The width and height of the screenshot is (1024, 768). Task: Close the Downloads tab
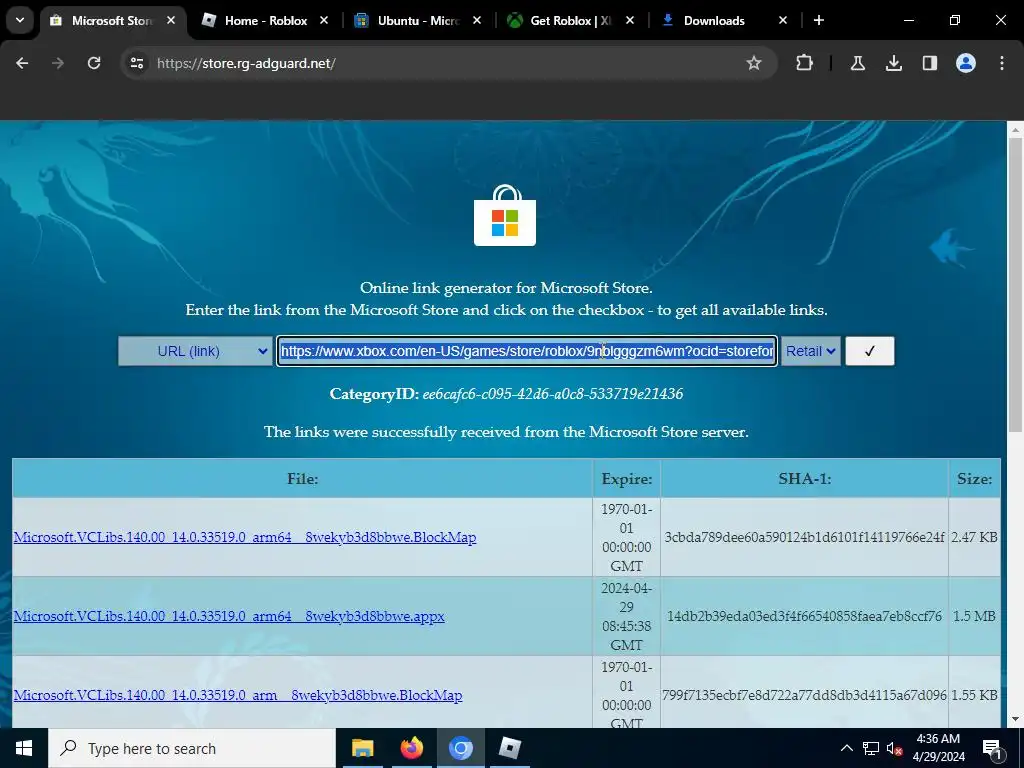tap(783, 20)
